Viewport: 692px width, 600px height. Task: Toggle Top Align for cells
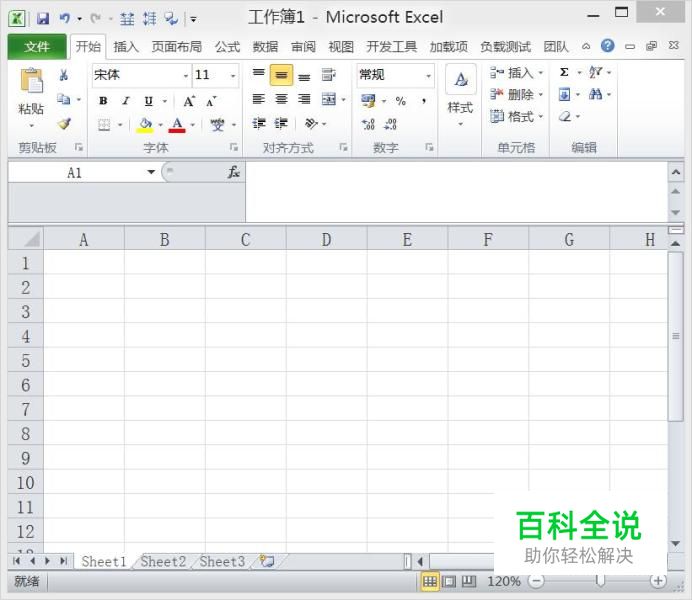click(259, 75)
